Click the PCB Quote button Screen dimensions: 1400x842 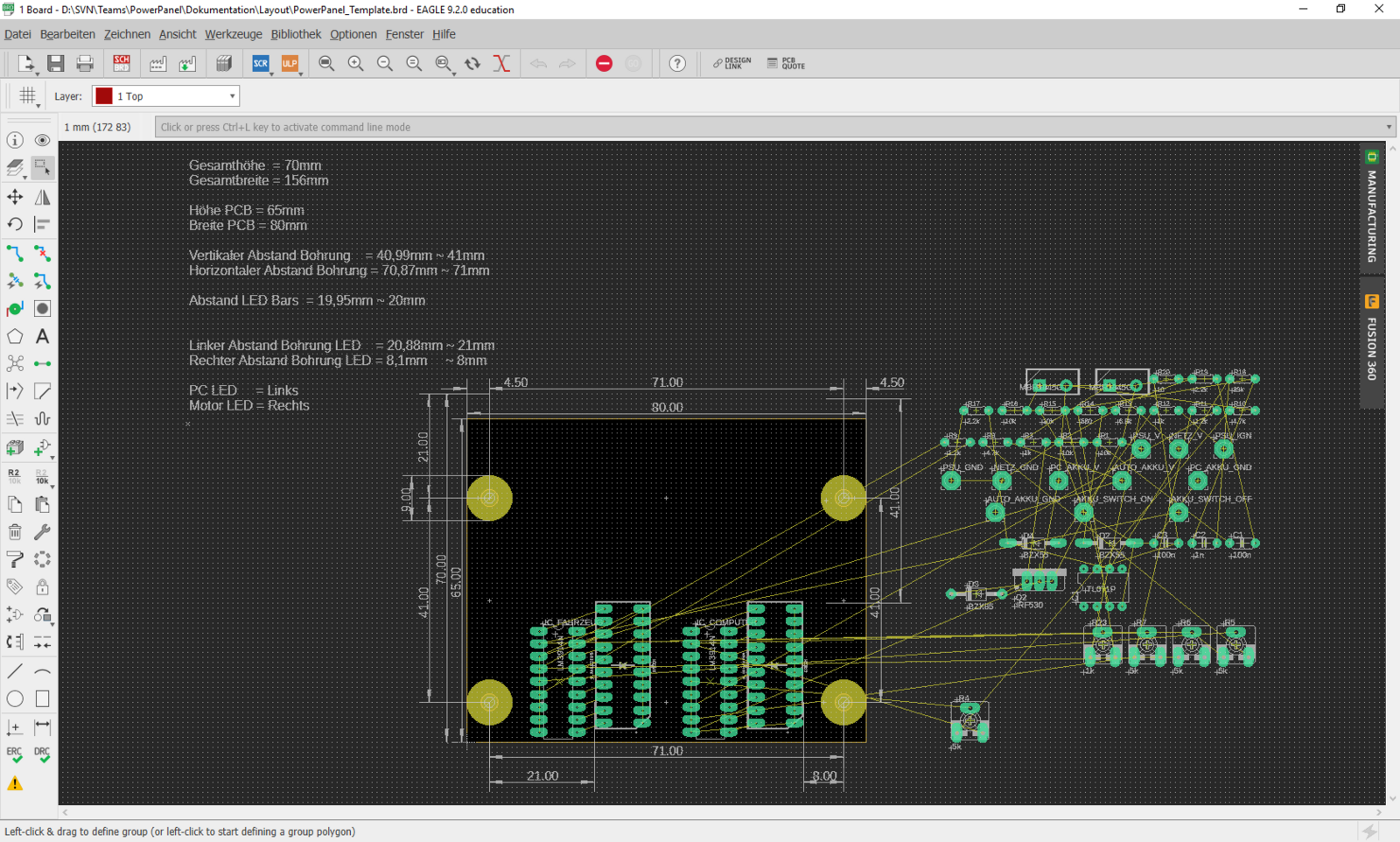(786, 63)
